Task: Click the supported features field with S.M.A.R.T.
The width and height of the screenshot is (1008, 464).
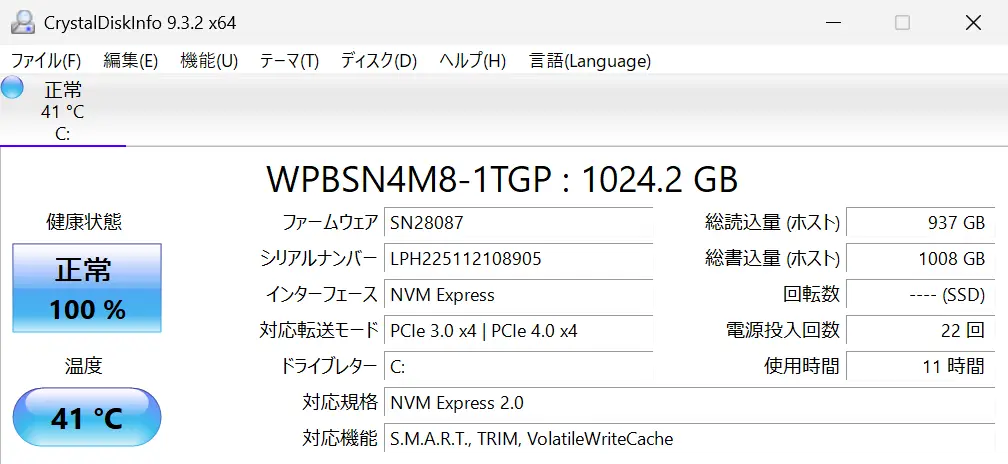Action: (x=690, y=438)
